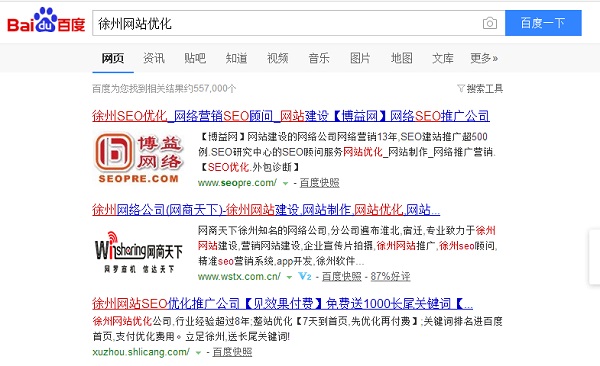This screenshot has width=600, height=366.
Task: Click snippet starting 徐州网站优化公司,行业经验
Action: click(297, 329)
